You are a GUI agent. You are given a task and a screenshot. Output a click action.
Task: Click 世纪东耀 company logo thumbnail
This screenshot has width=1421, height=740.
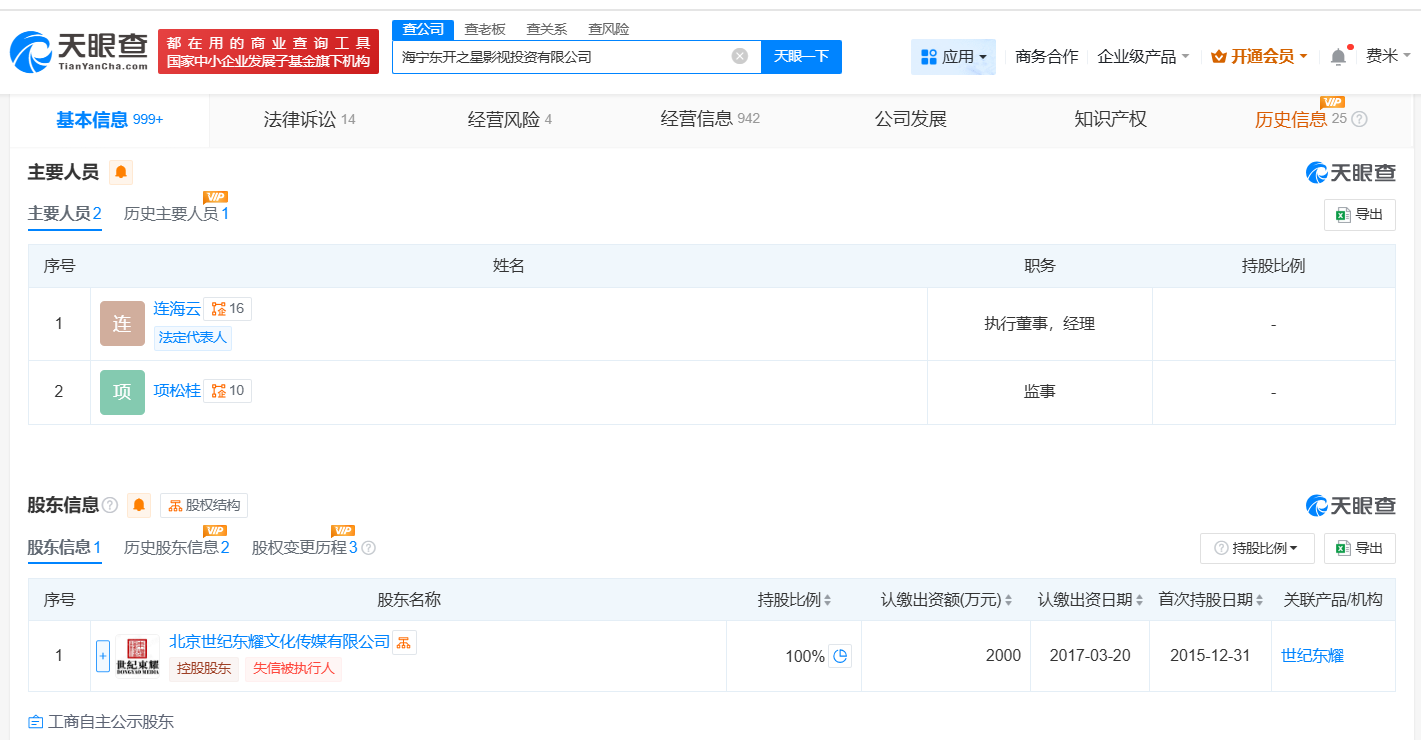[136, 655]
